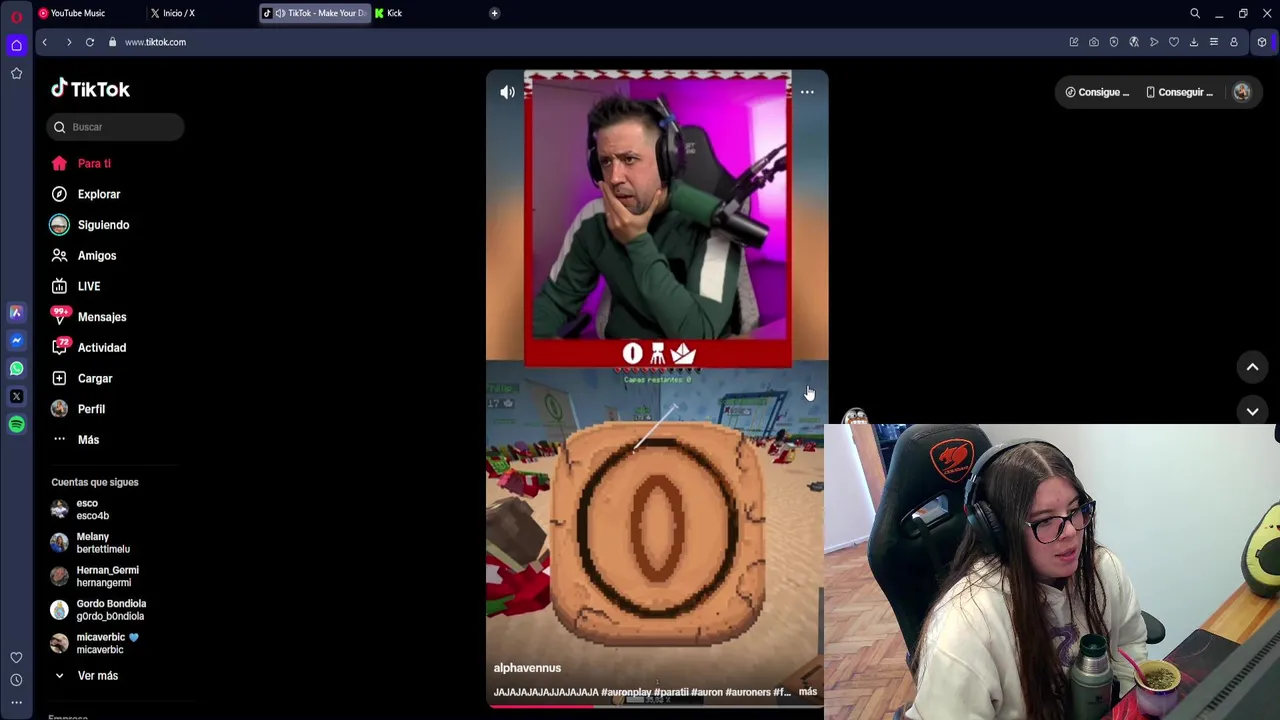Image resolution: width=1280 pixels, height=720 pixels.
Task: Click the search tabs magnifier icon
Action: (x=1195, y=13)
